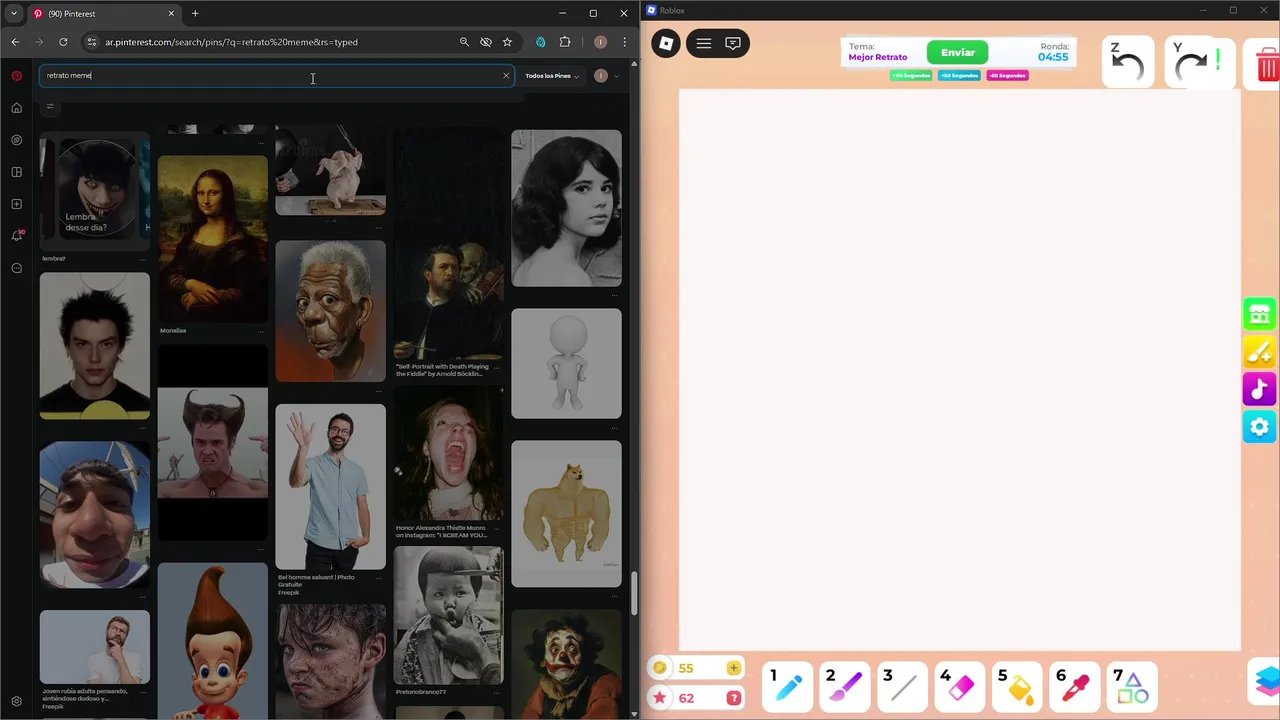The width and height of the screenshot is (1280, 720).
Task: Click the Roblox drawing canvas
Action: 960,370
